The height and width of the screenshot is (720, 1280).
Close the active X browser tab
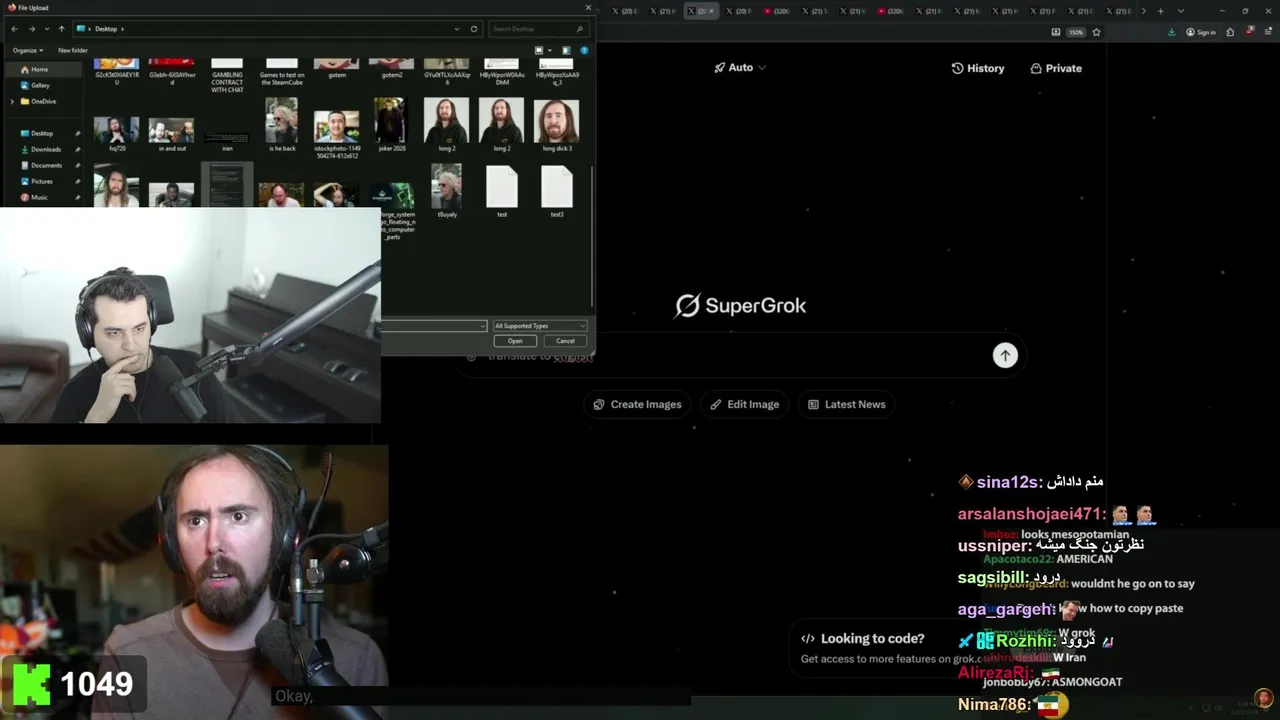click(x=712, y=11)
